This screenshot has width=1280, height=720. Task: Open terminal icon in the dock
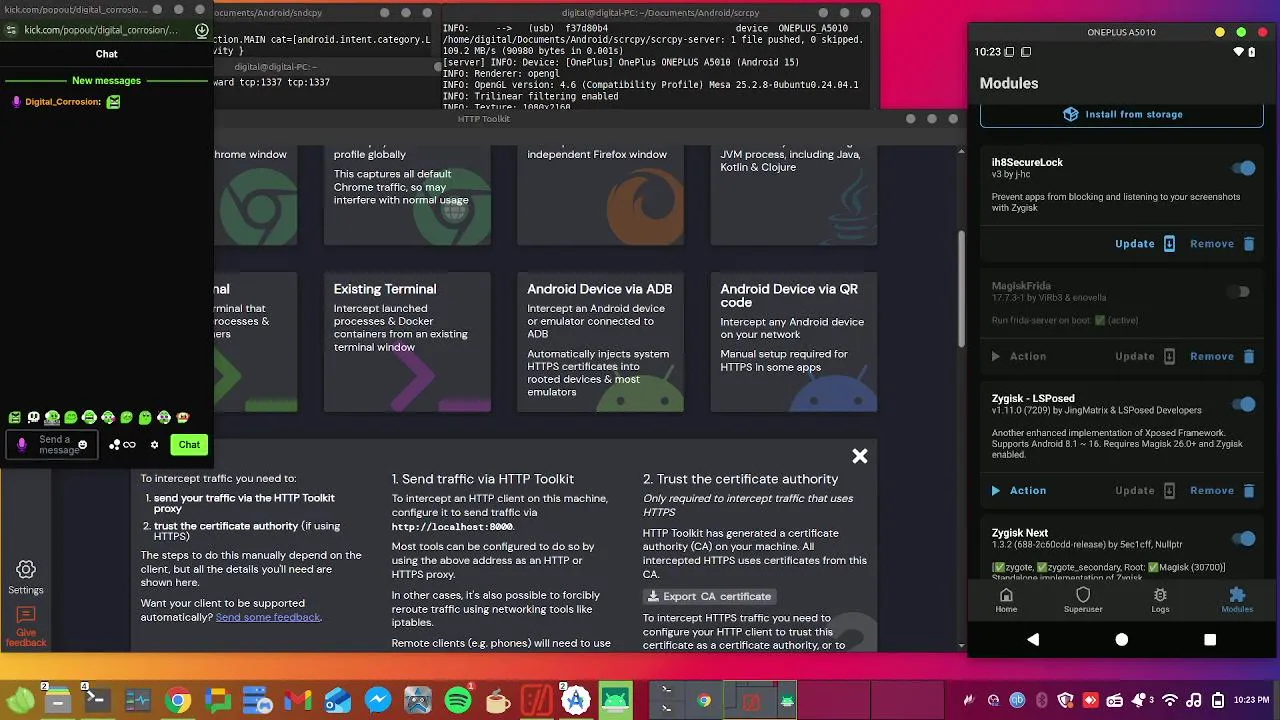97,701
